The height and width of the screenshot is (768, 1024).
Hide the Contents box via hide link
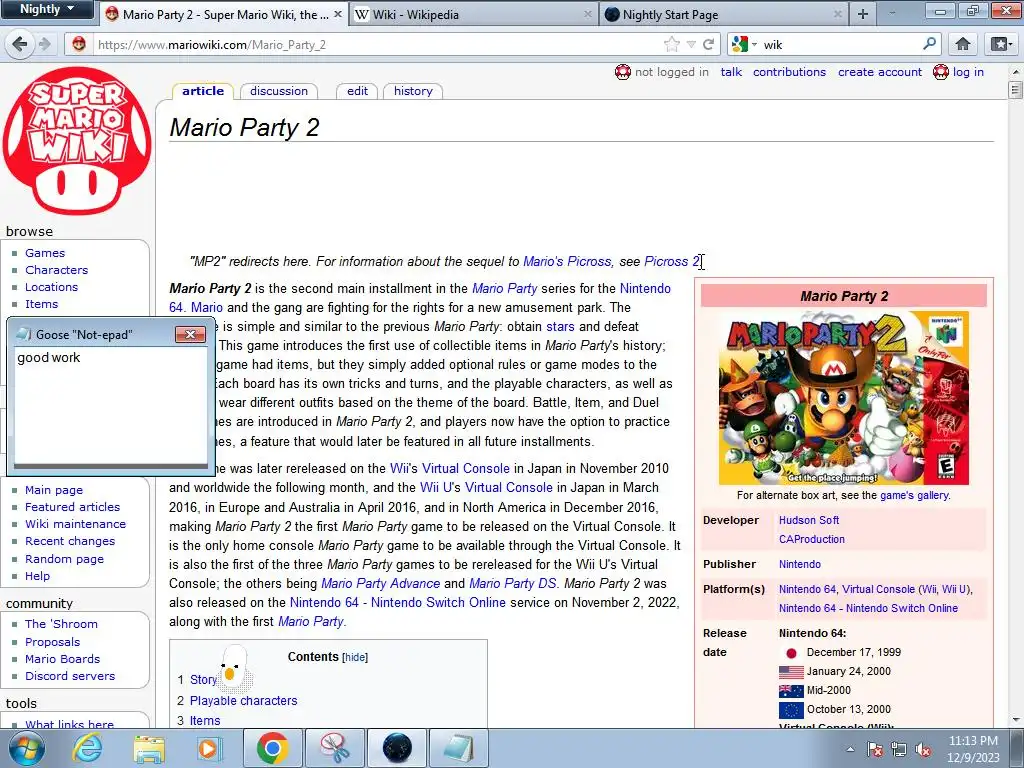coord(355,657)
